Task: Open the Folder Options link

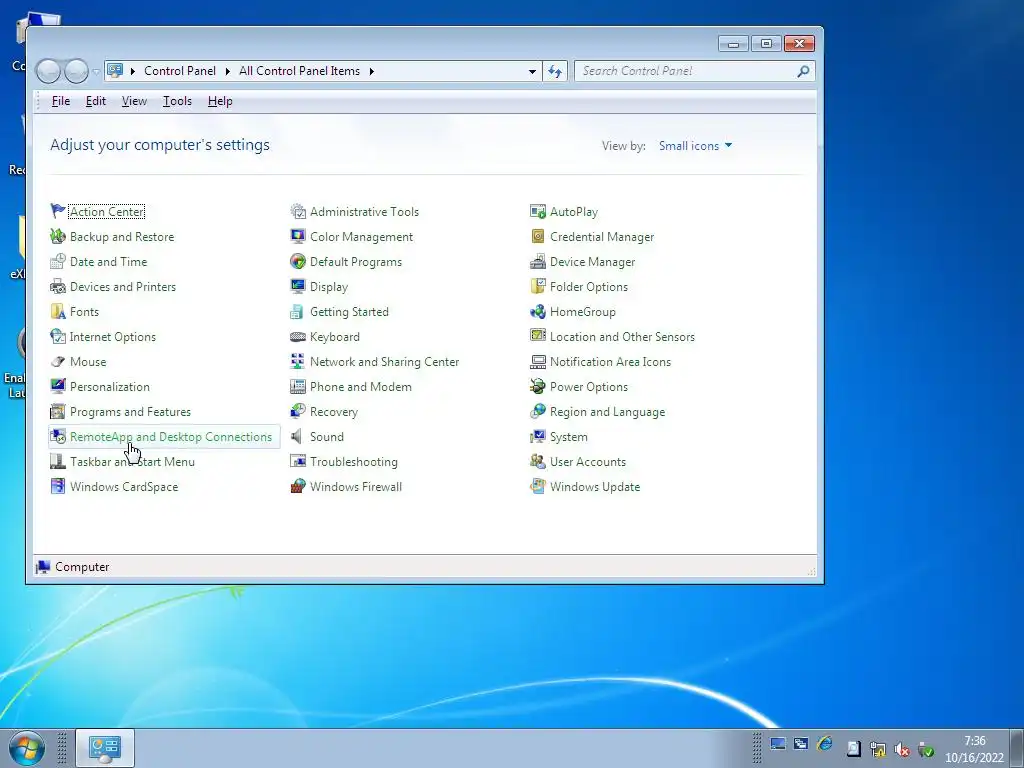Action: (x=588, y=287)
